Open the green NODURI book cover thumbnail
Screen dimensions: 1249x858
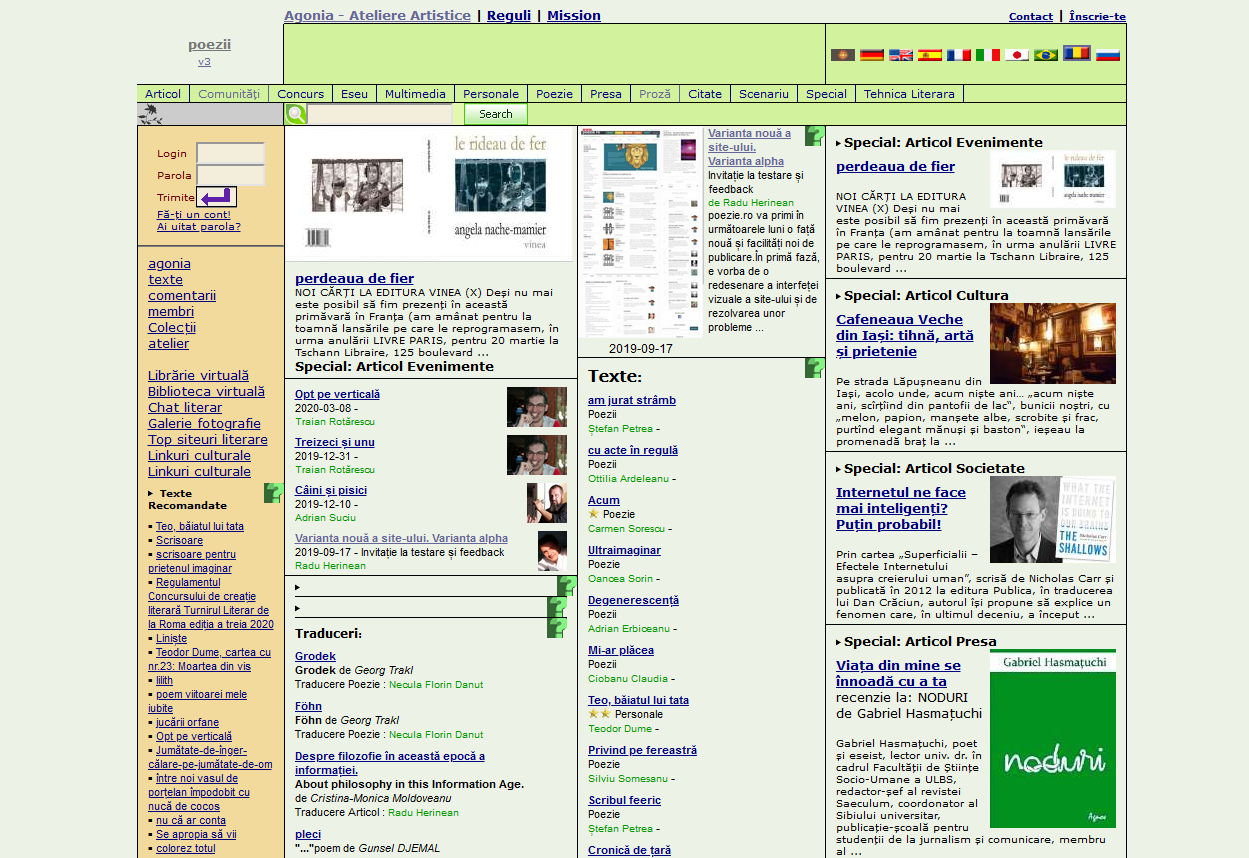(1052, 739)
